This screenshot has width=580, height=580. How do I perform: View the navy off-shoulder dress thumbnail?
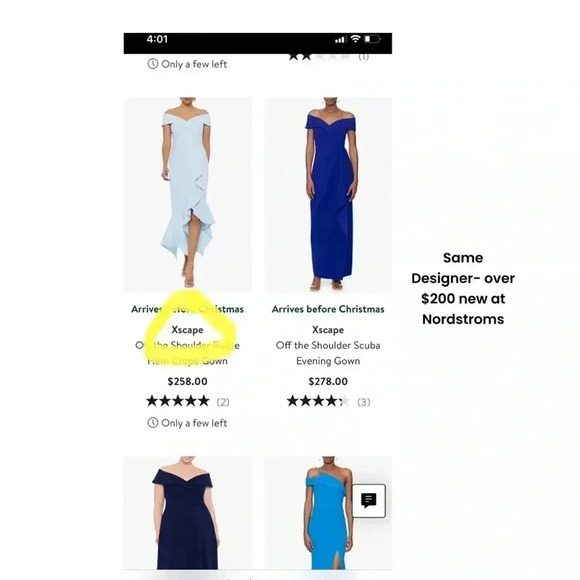188,513
